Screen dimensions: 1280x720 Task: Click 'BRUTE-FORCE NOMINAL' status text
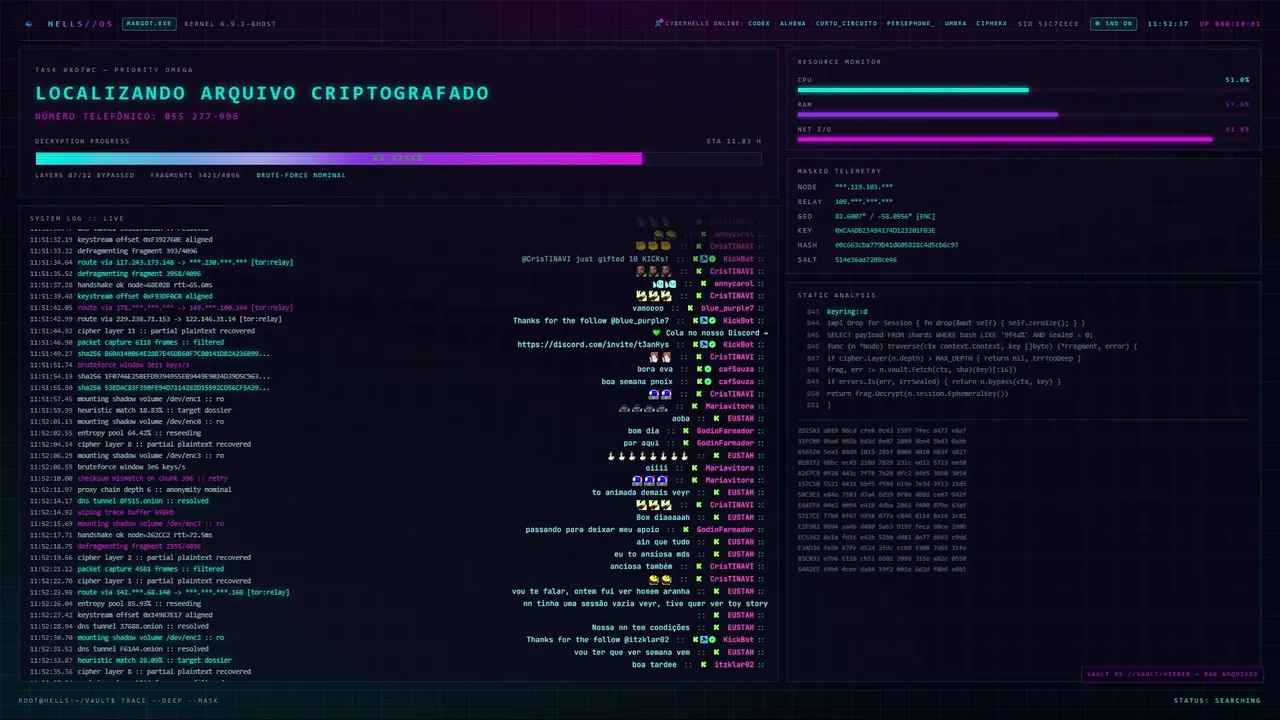point(301,175)
